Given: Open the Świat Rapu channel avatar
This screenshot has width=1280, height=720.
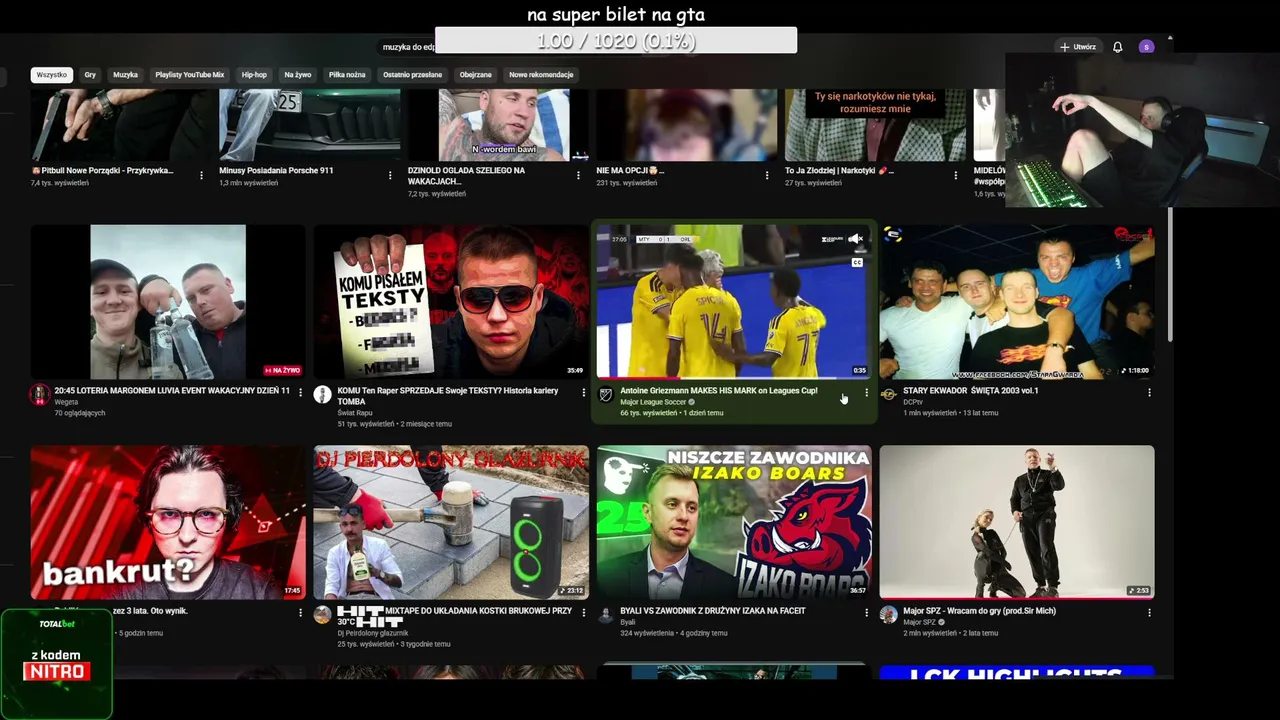Looking at the screenshot, I should [322, 395].
